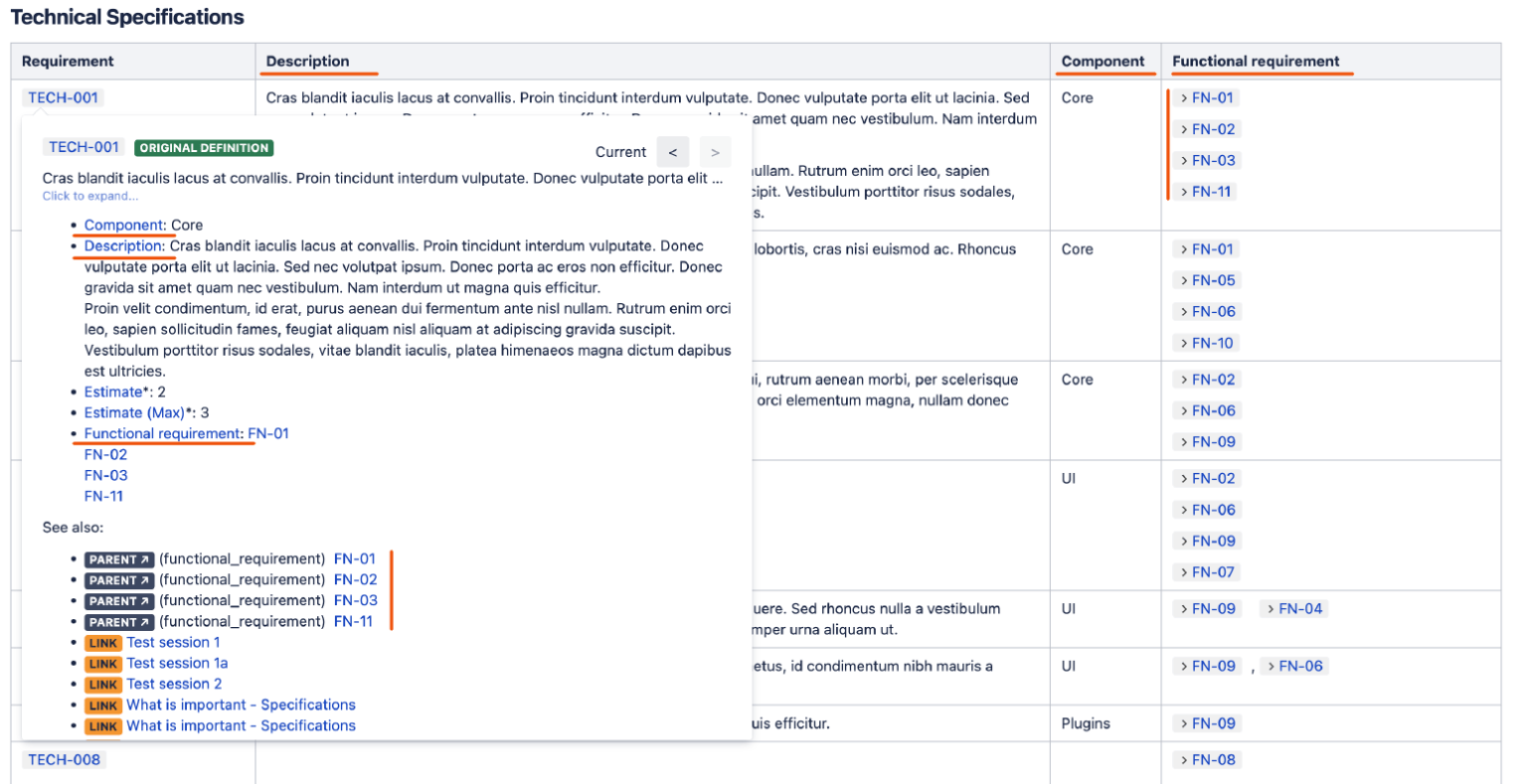Click the ORIGINAL DEFINITION badge in the popup
1527x784 pixels.
(x=203, y=147)
